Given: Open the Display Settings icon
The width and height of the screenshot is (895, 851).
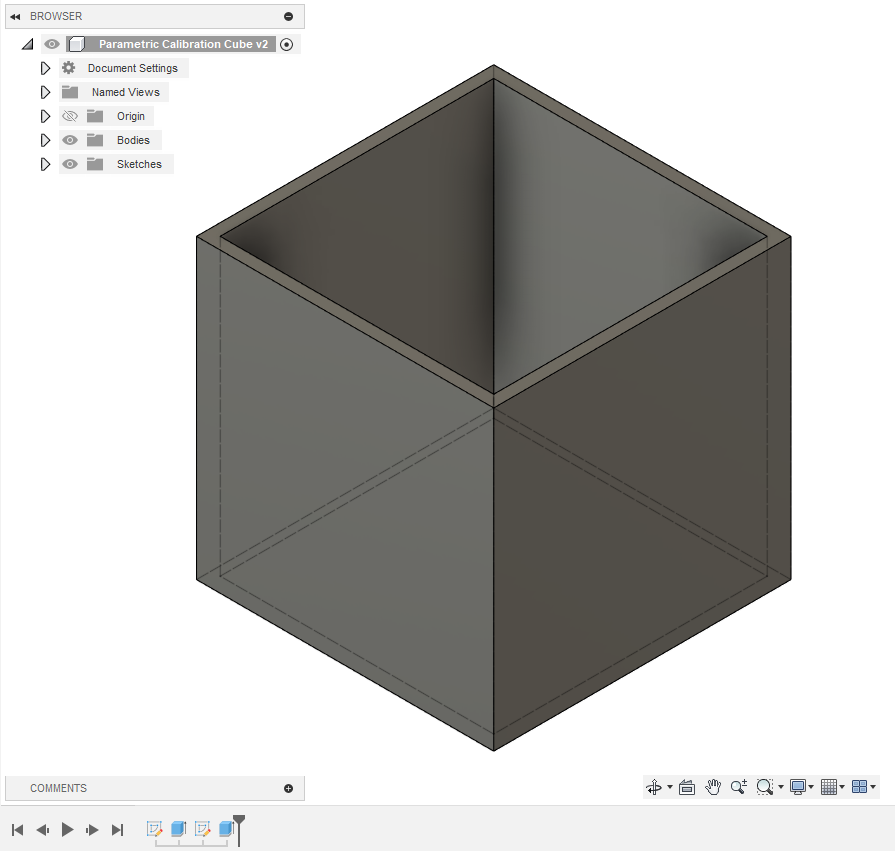Looking at the screenshot, I should pos(797,787).
